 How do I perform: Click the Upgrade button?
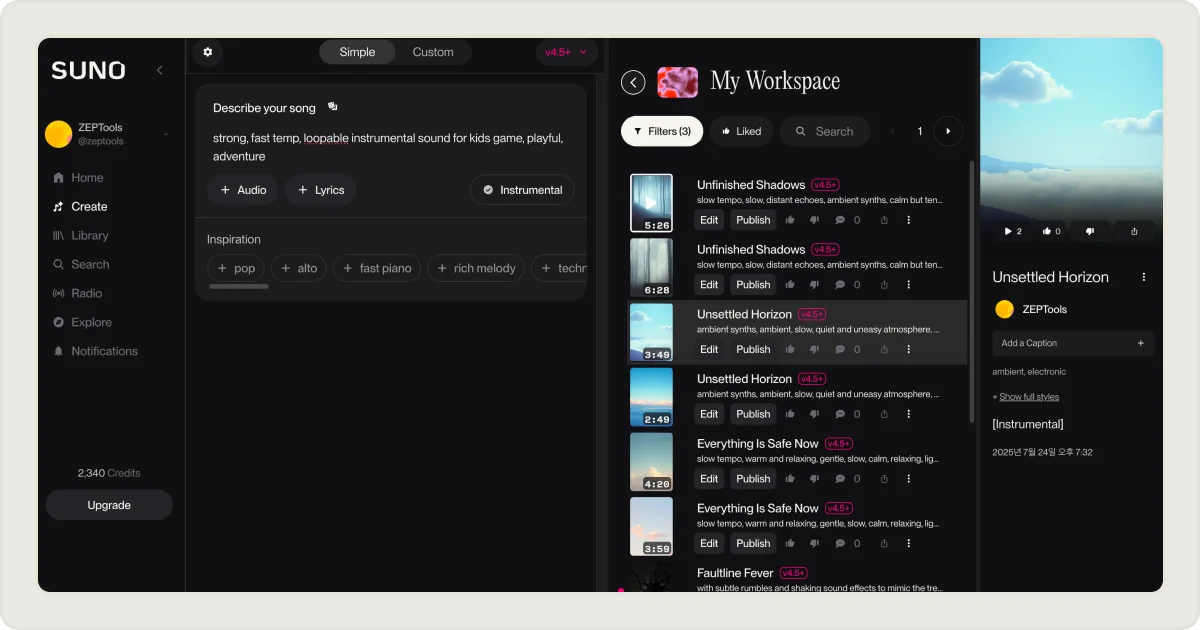(109, 505)
